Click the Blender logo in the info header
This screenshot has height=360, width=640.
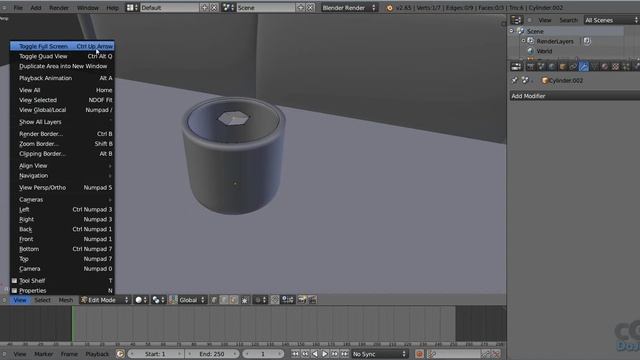[x=390, y=8]
